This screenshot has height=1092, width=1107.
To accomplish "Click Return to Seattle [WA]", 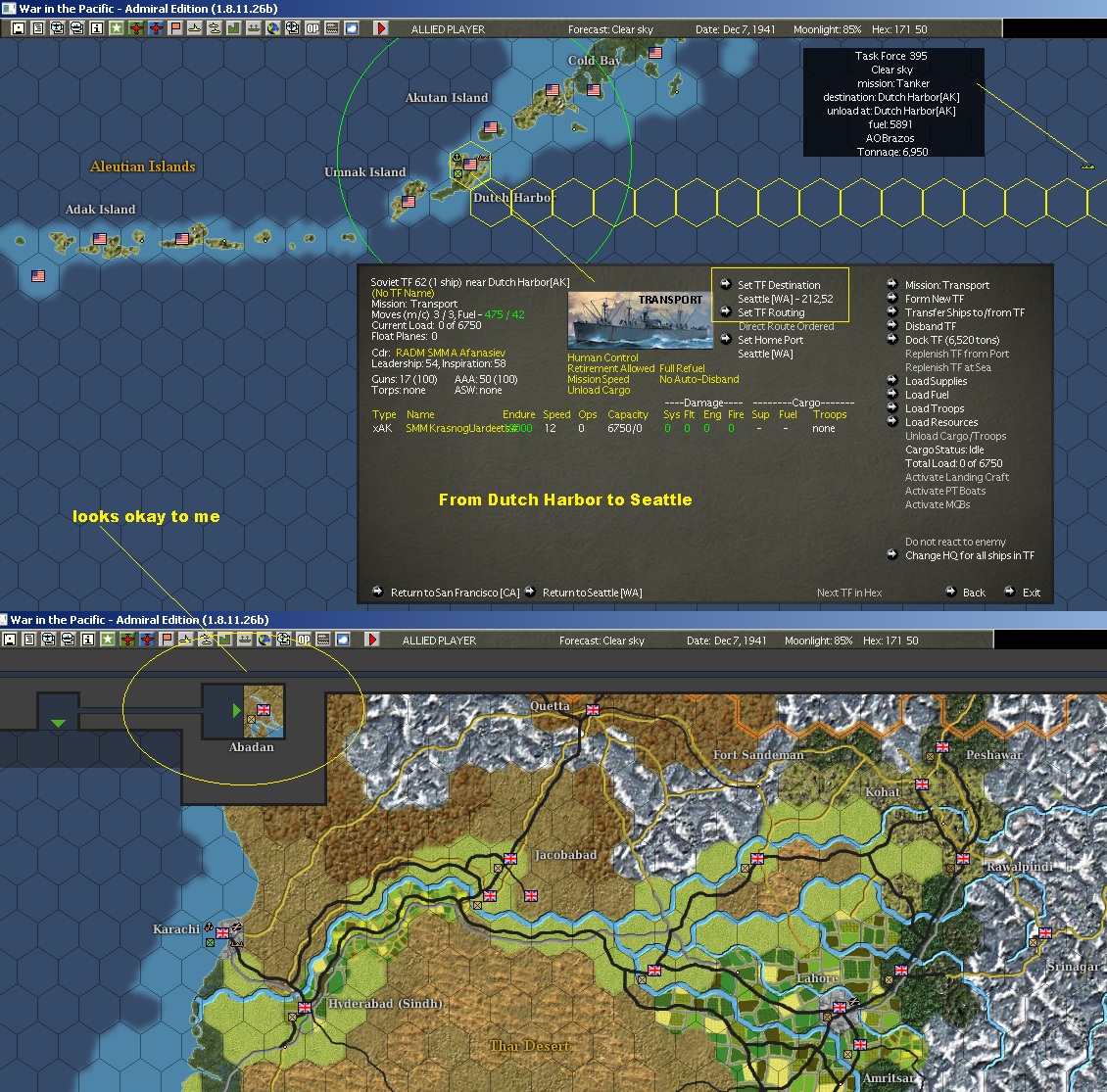I will pos(593,593).
